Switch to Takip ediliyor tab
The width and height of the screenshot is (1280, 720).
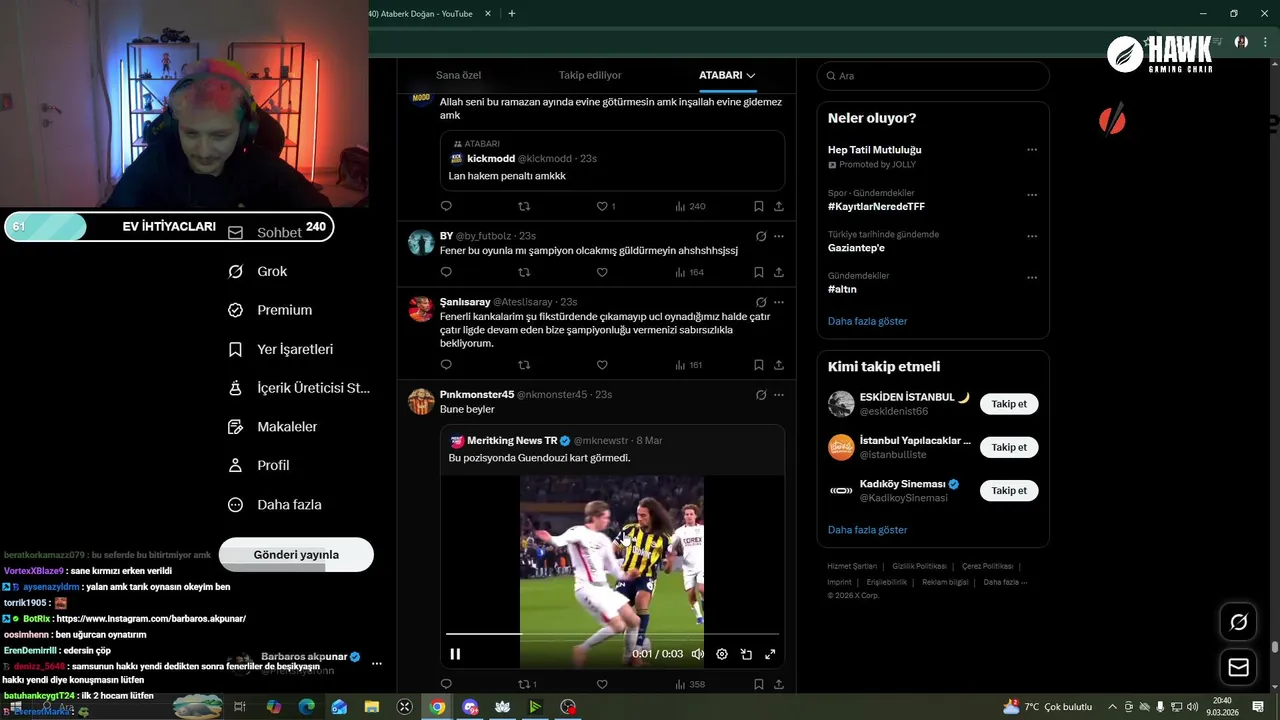pos(590,75)
